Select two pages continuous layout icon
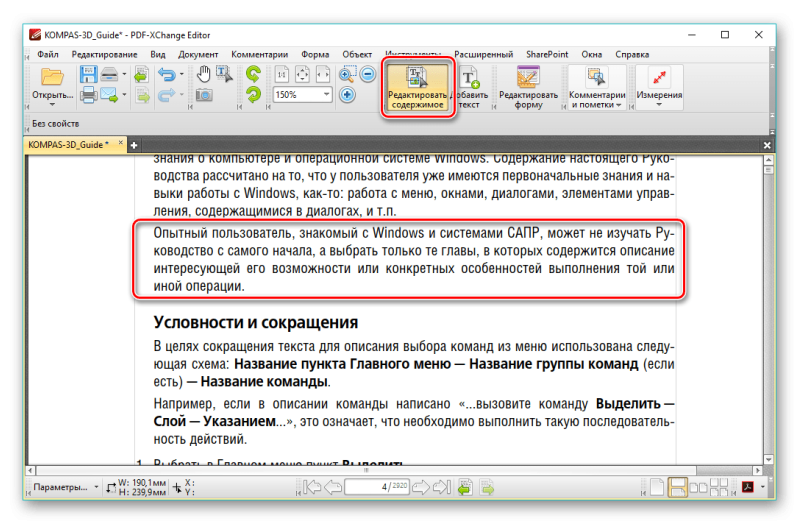800x524 pixels. pos(718,487)
